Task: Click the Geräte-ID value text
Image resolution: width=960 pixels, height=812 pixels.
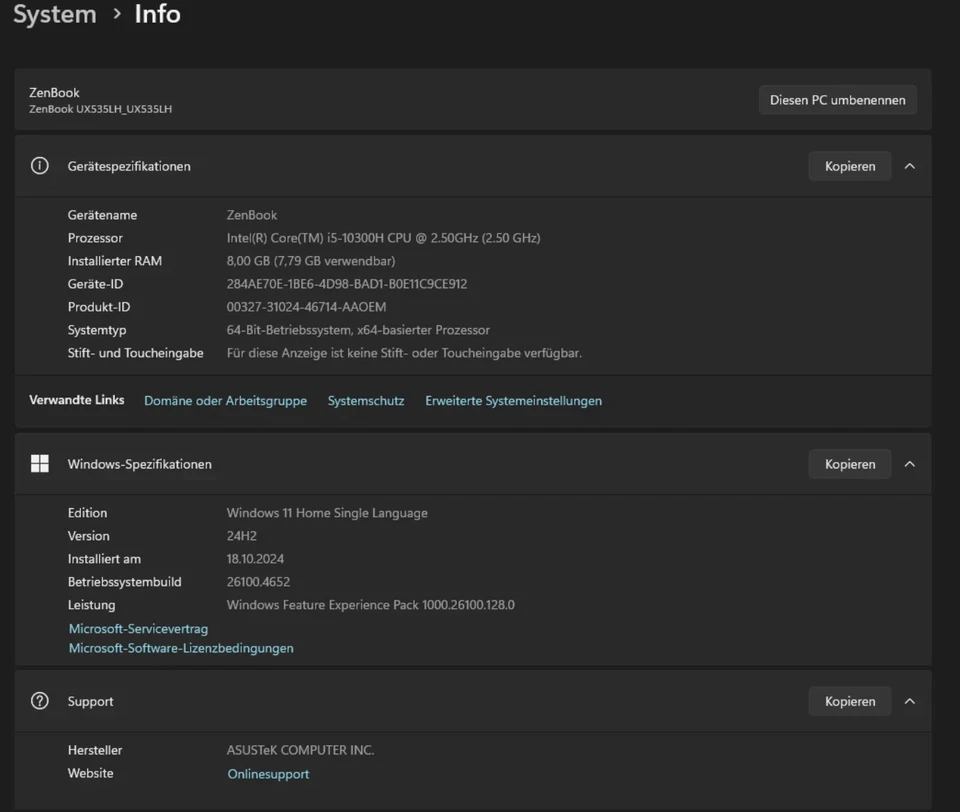Action: (347, 284)
